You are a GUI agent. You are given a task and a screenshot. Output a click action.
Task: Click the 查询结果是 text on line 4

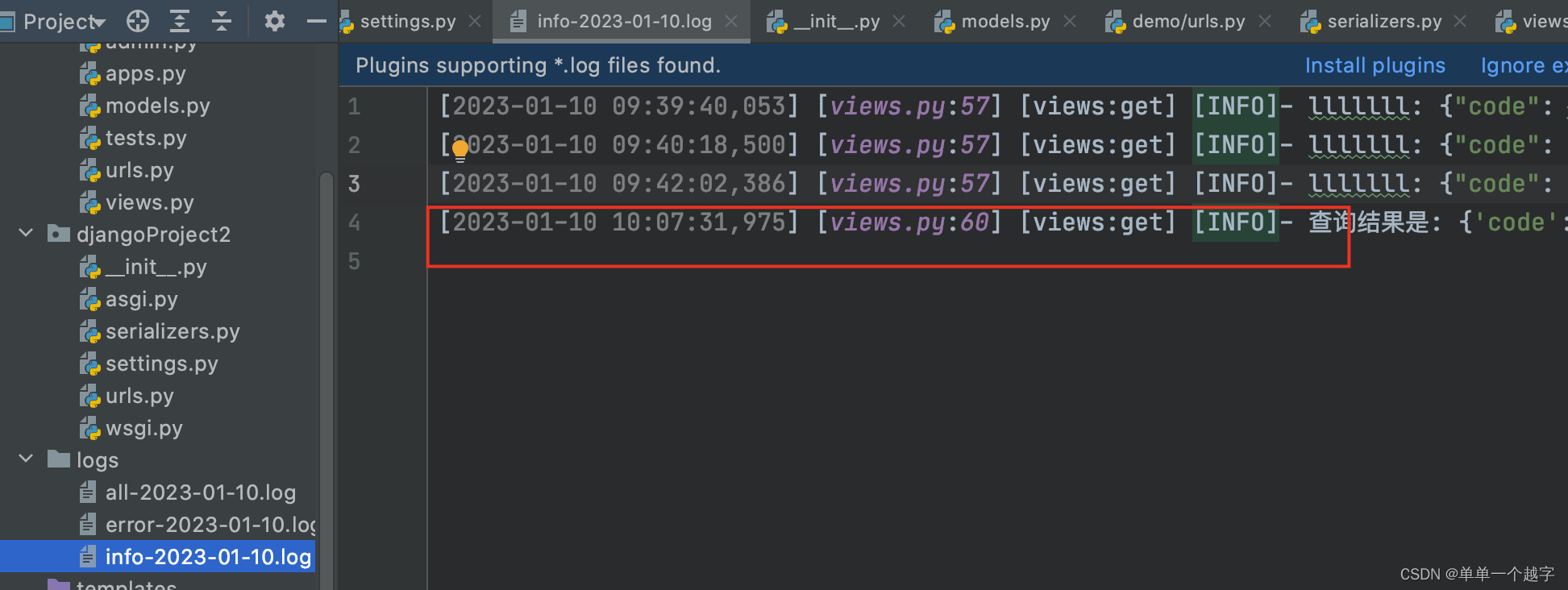click(x=1368, y=222)
